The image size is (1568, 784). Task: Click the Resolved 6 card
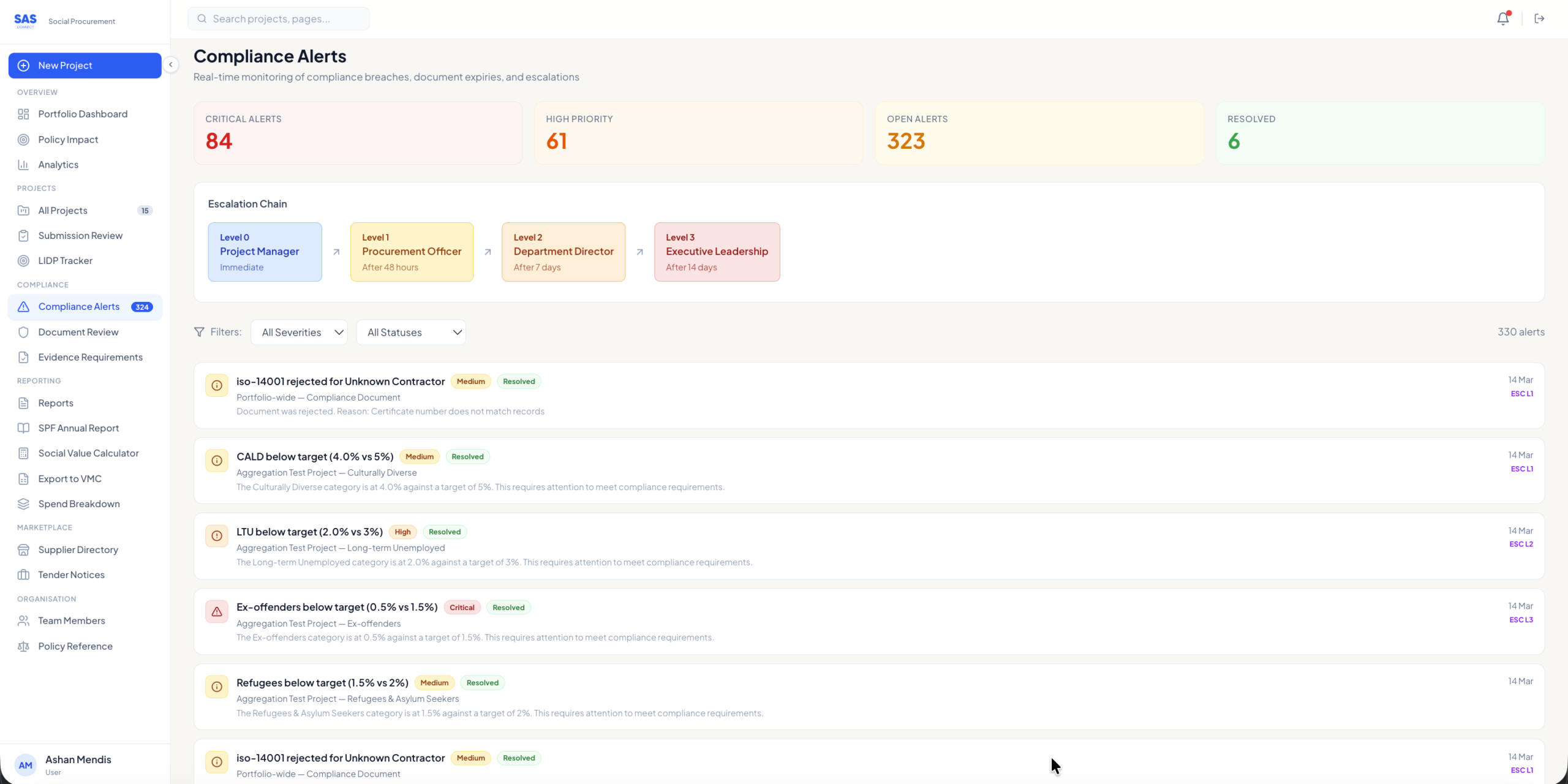(x=1380, y=133)
